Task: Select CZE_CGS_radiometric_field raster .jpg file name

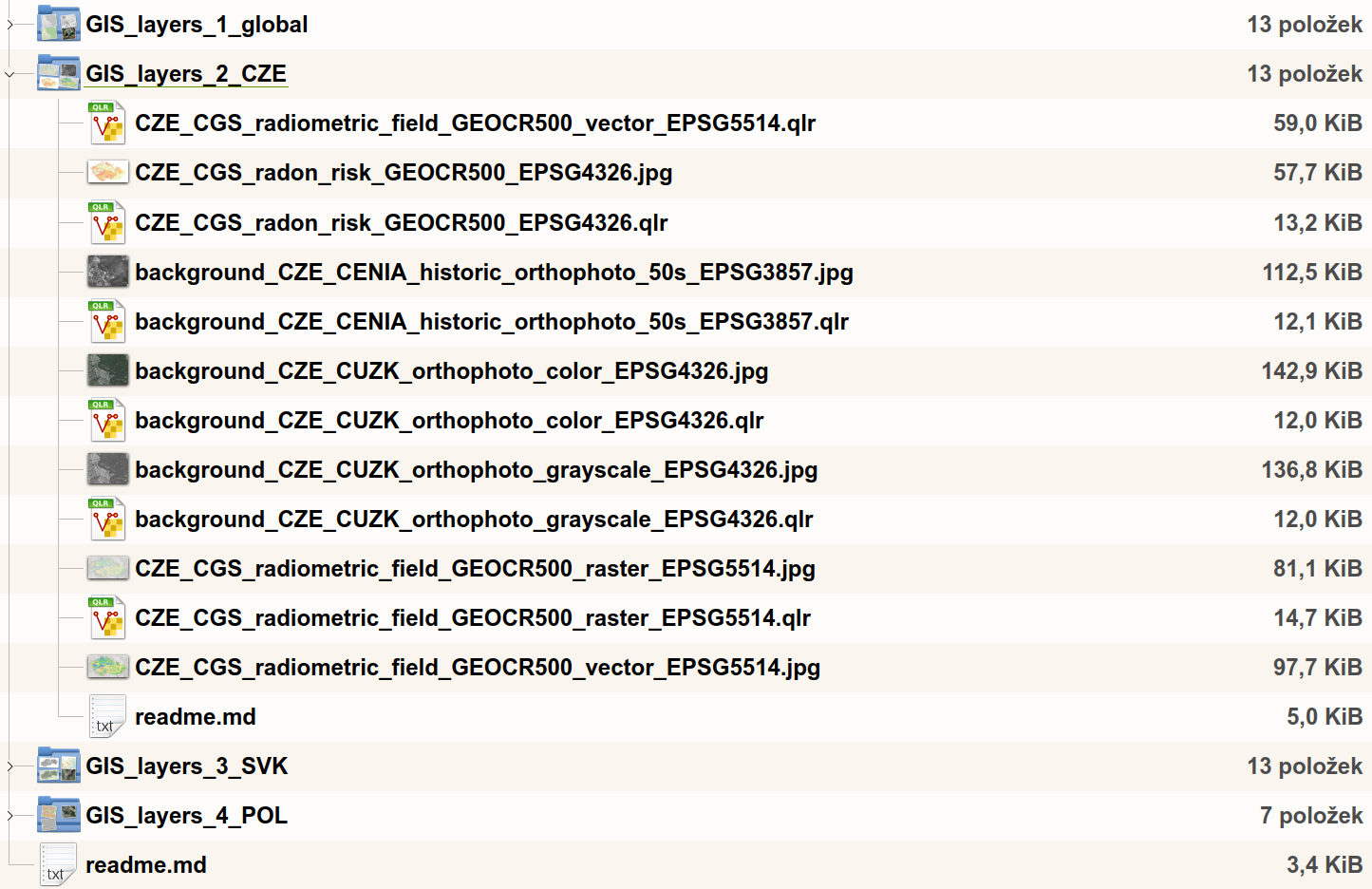Action: (475, 569)
